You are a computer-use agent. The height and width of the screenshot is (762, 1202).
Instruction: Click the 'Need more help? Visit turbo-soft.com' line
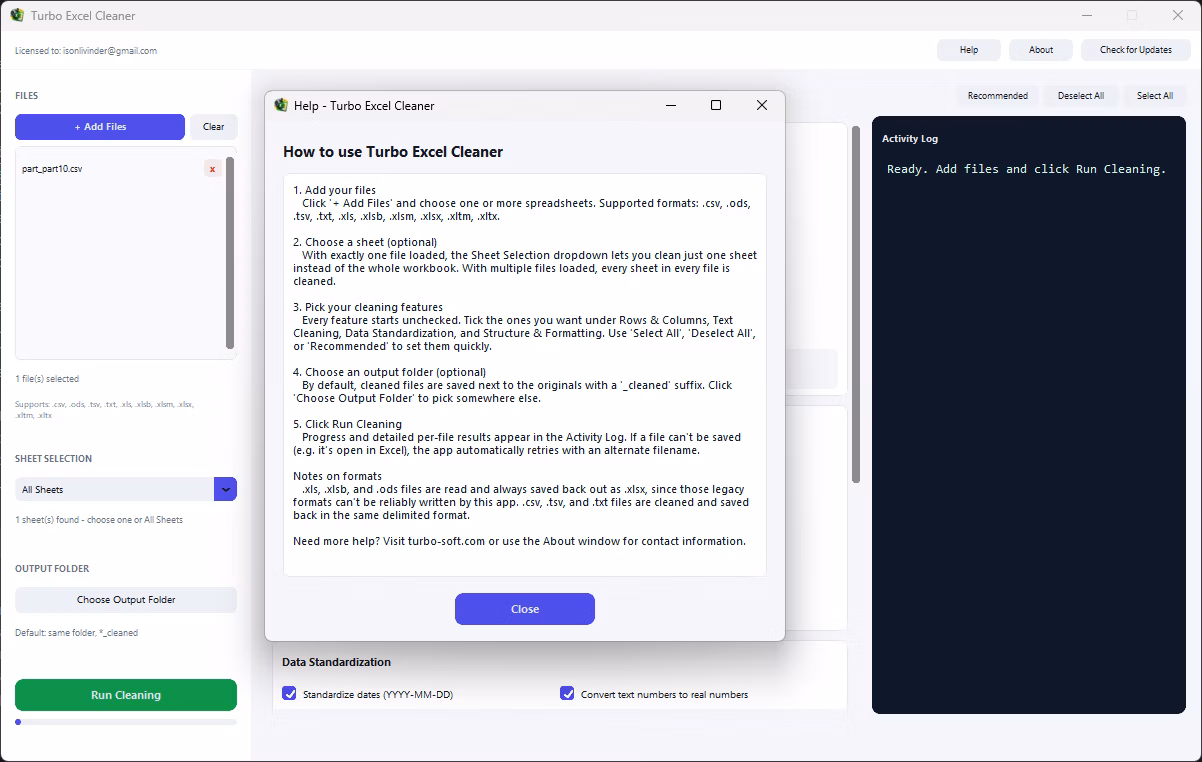pos(520,541)
